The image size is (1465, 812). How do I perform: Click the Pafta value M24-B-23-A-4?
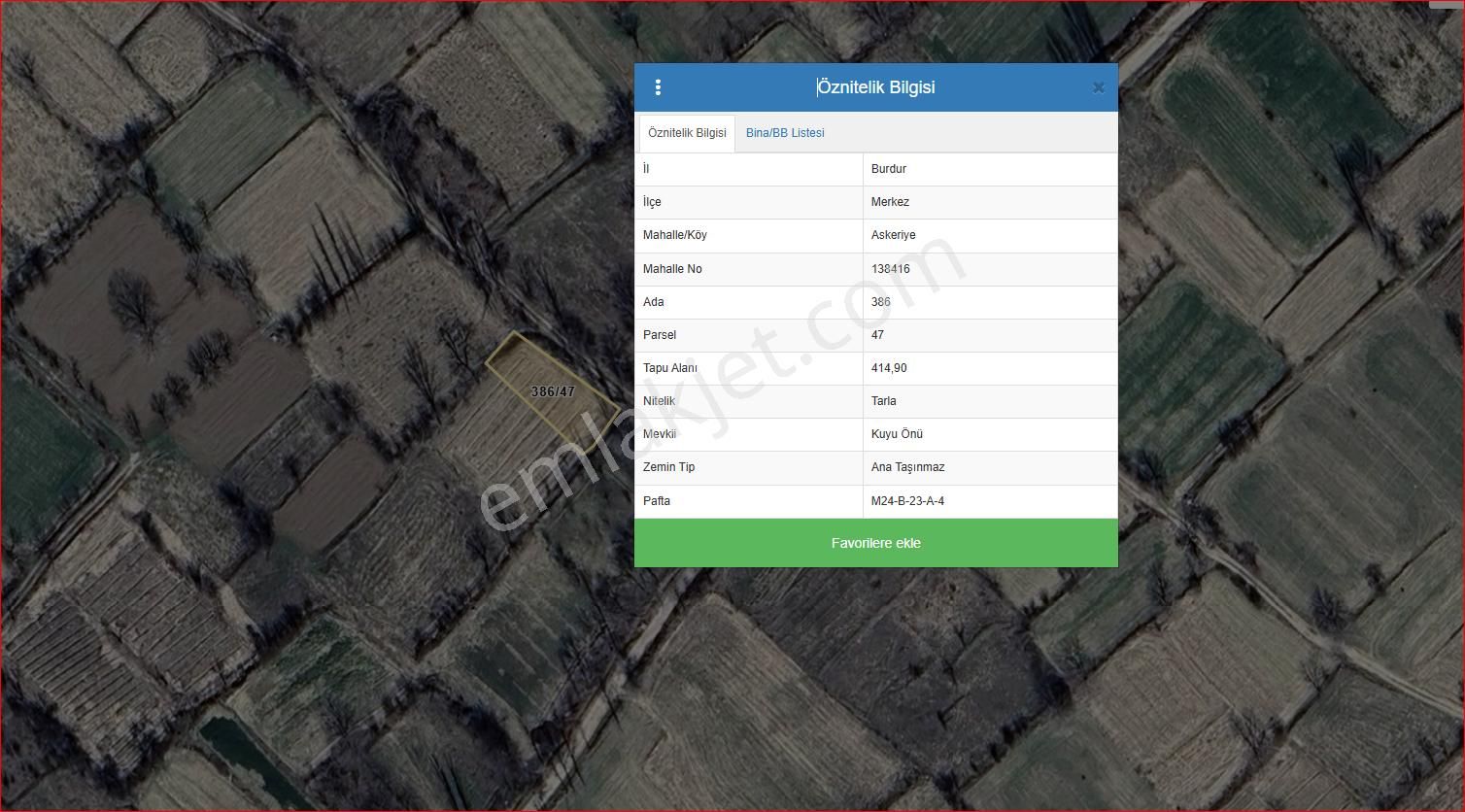907,501
